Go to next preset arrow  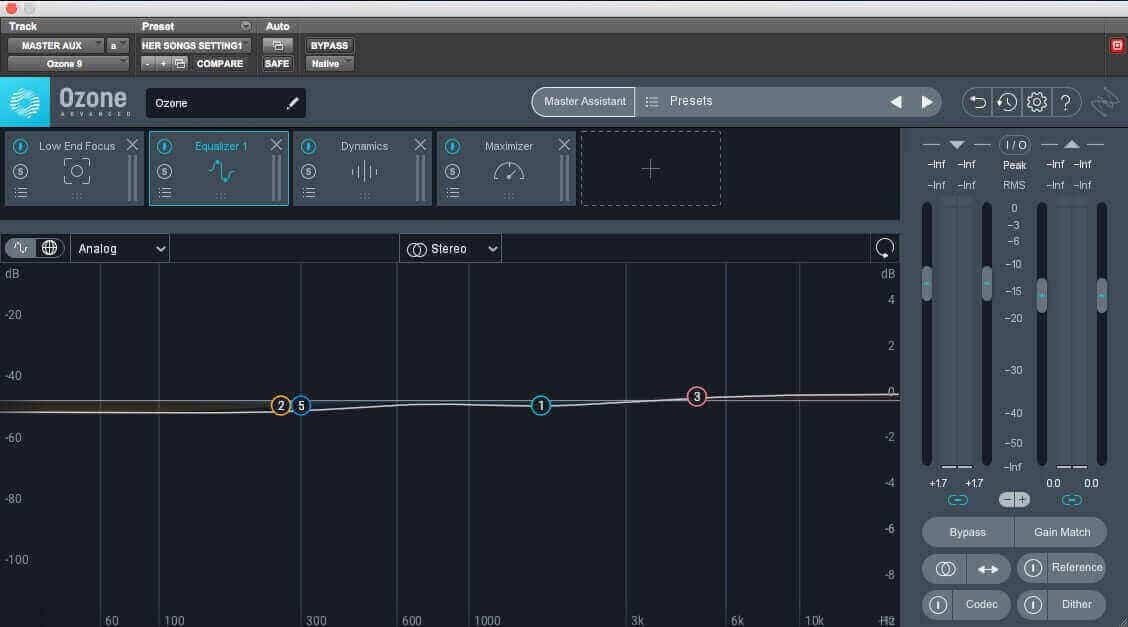point(927,102)
